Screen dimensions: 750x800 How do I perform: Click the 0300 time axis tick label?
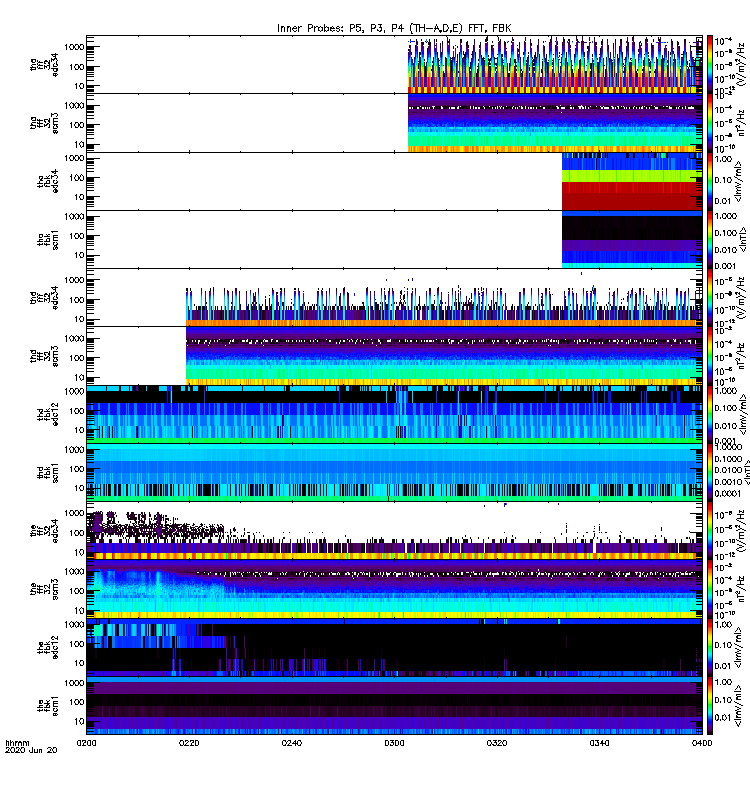point(394,743)
